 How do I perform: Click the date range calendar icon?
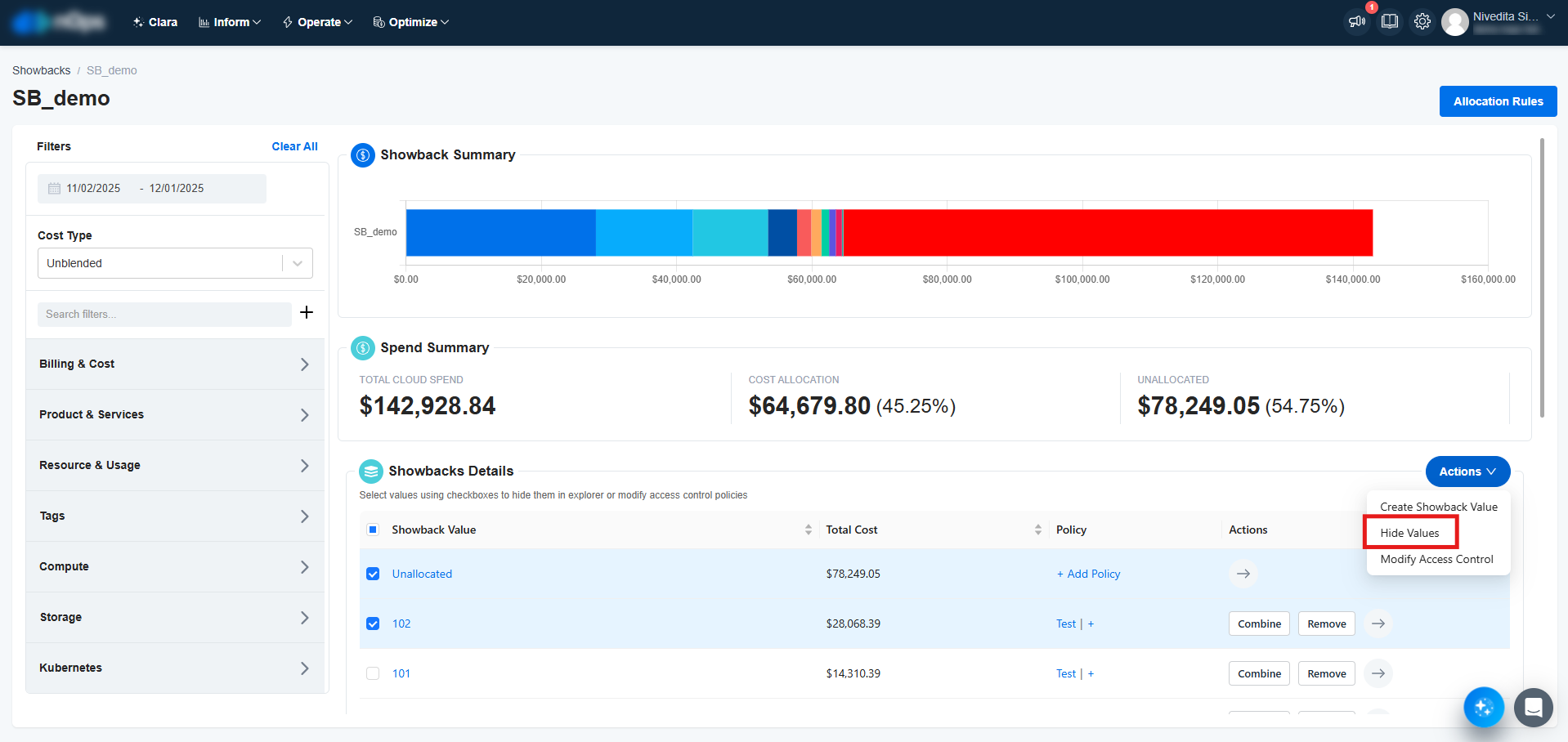pos(54,189)
